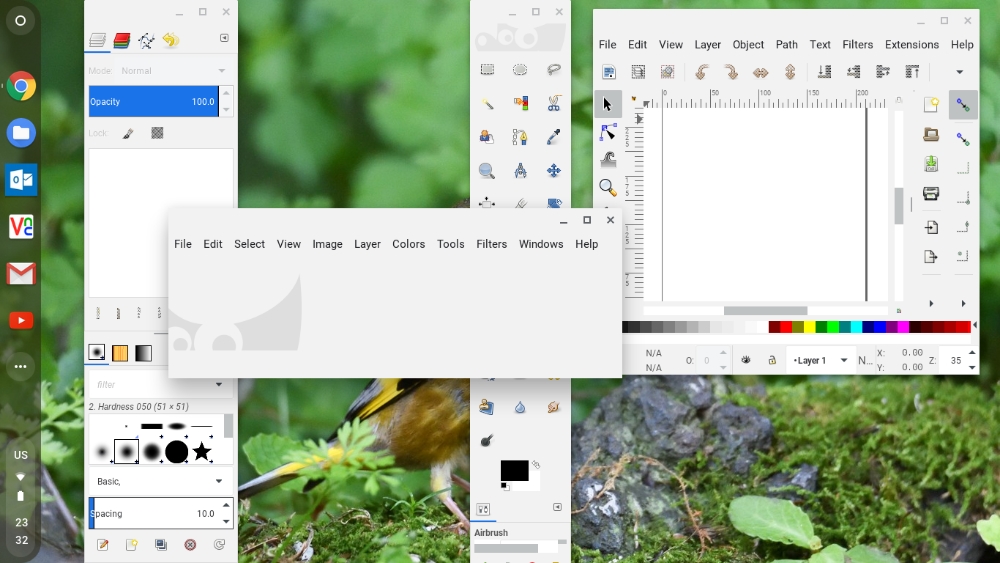The height and width of the screenshot is (563, 1000).
Task: Click GIMP duplicate brush button
Action: (x=161, y=545)
